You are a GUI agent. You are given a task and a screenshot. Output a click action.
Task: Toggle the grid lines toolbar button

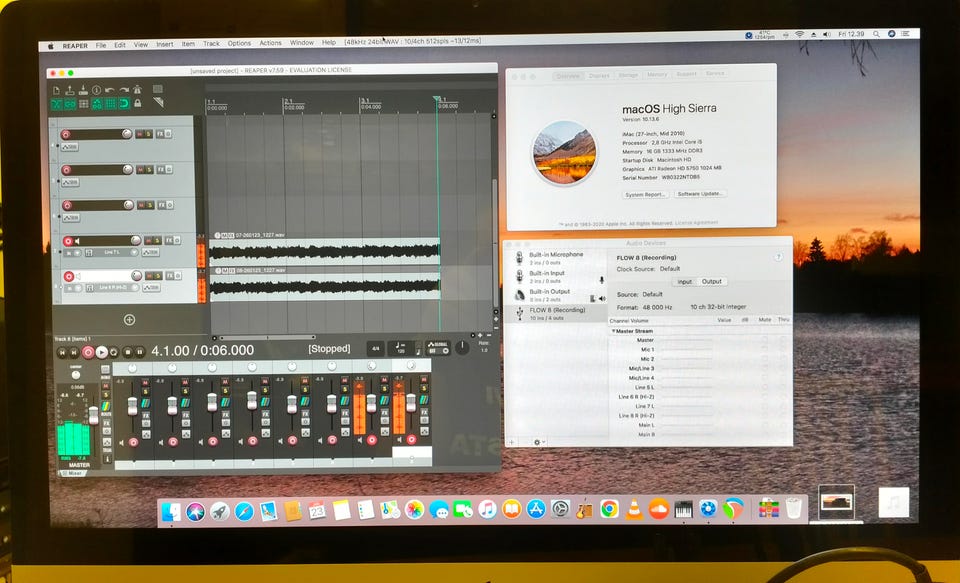tap(110, 104)
